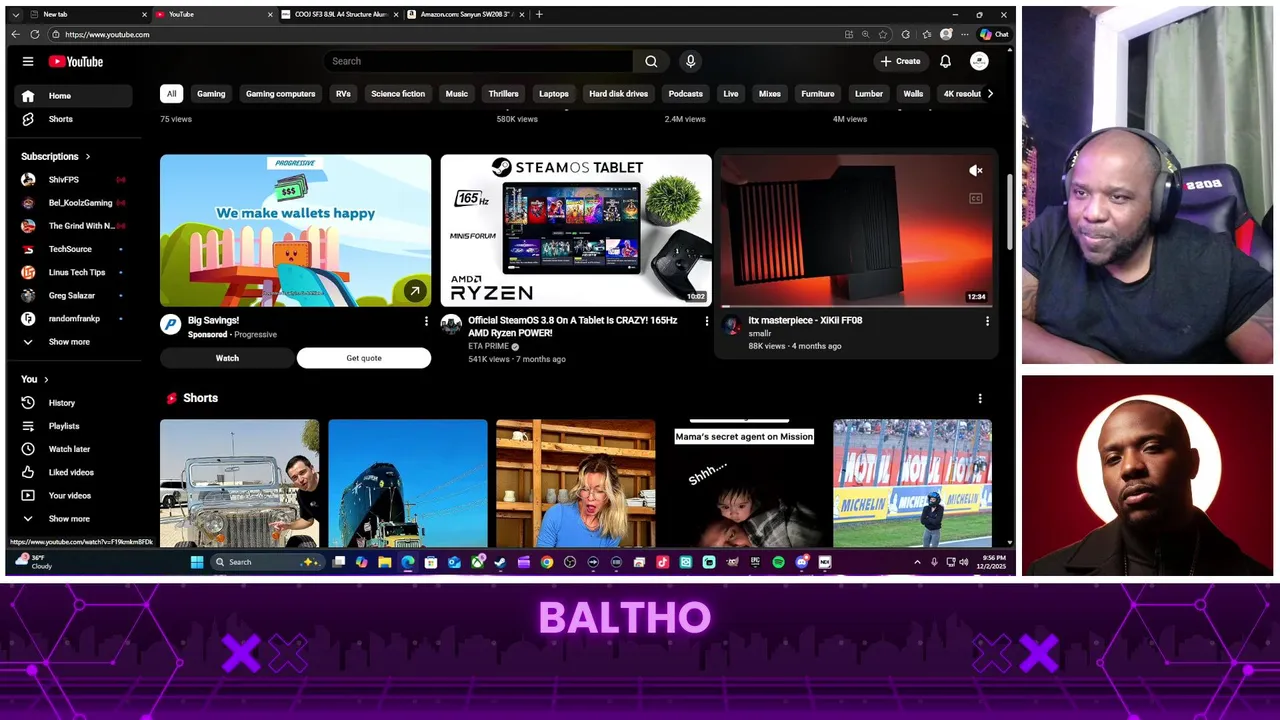The image size is (1280, 720).
Task: Toggle captions on Itx masterpiece preview
Action: click(x=976, y=198)
